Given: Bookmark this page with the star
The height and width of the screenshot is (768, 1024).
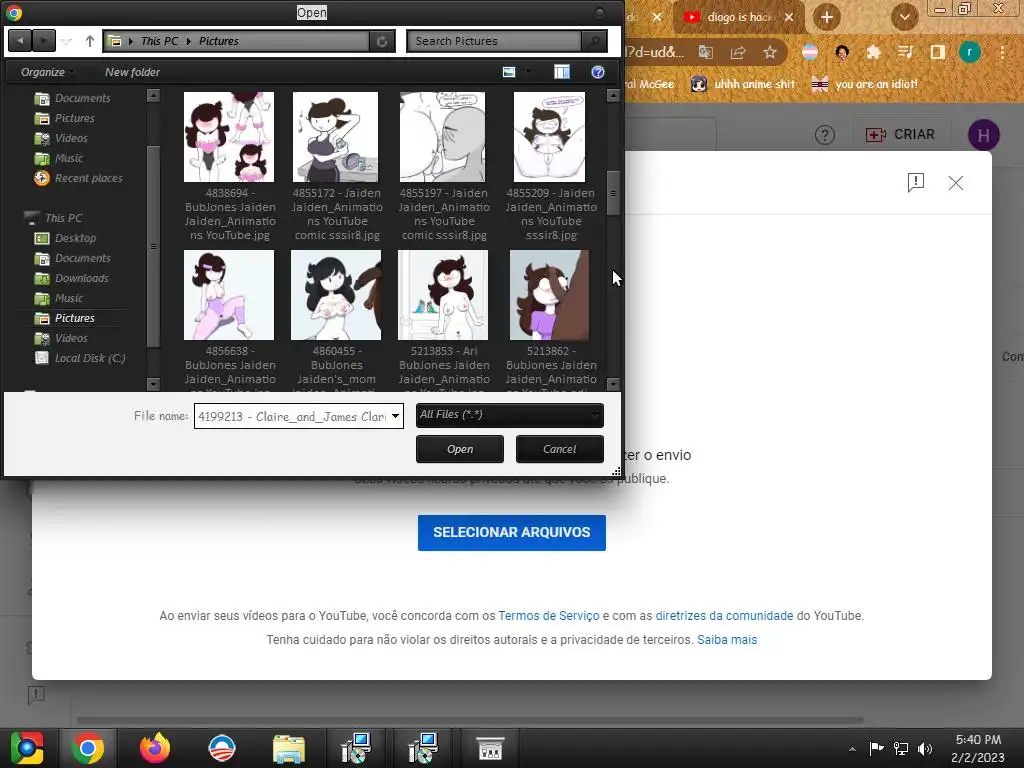Looking at the screenshot, I should 770,52.
